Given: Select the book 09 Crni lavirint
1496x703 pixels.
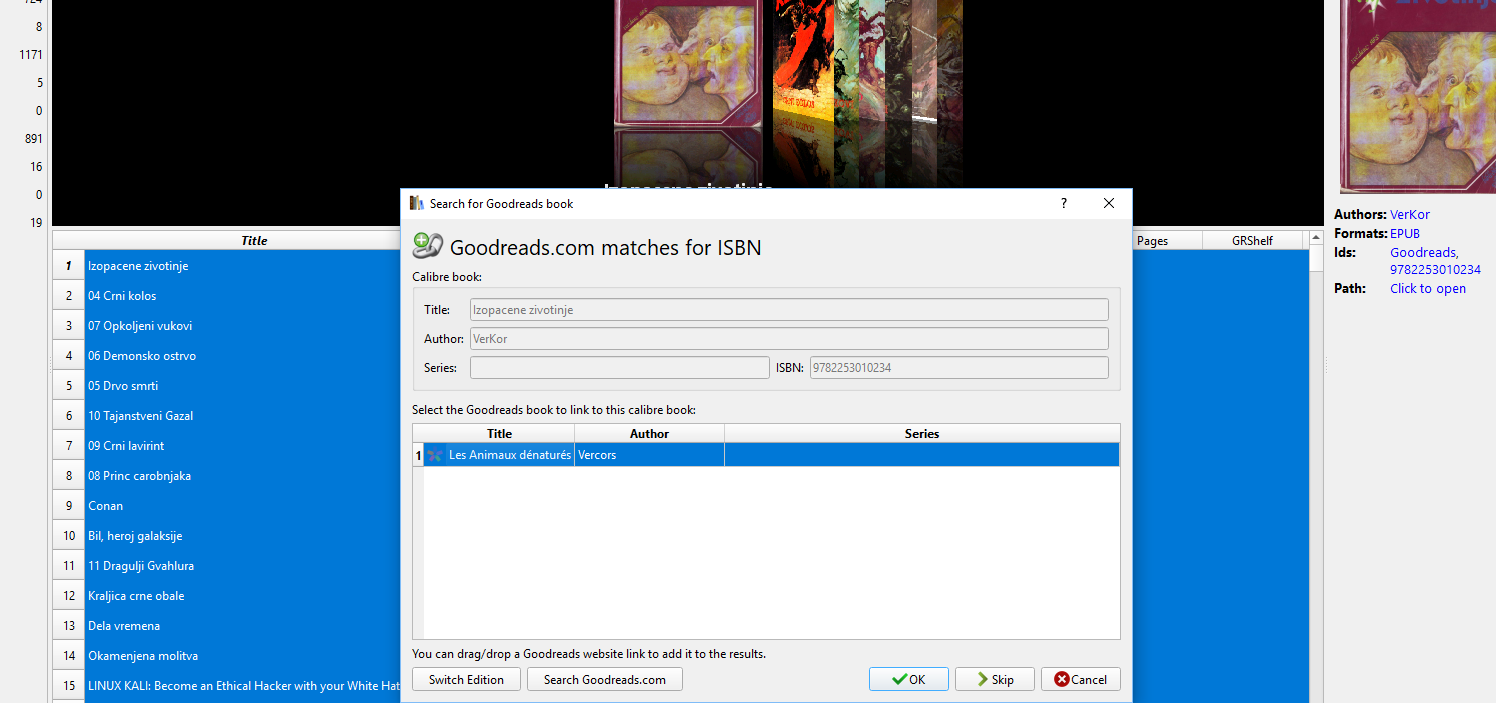Looking at the screenshot, I should [126, 446].
